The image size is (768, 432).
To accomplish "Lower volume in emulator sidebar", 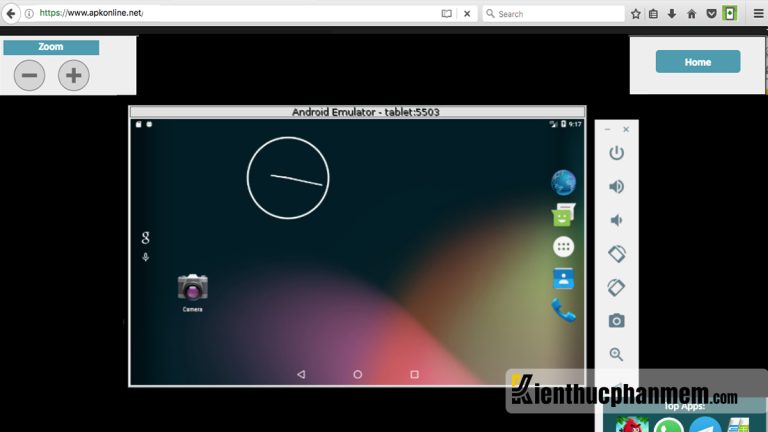I will 616,220.
